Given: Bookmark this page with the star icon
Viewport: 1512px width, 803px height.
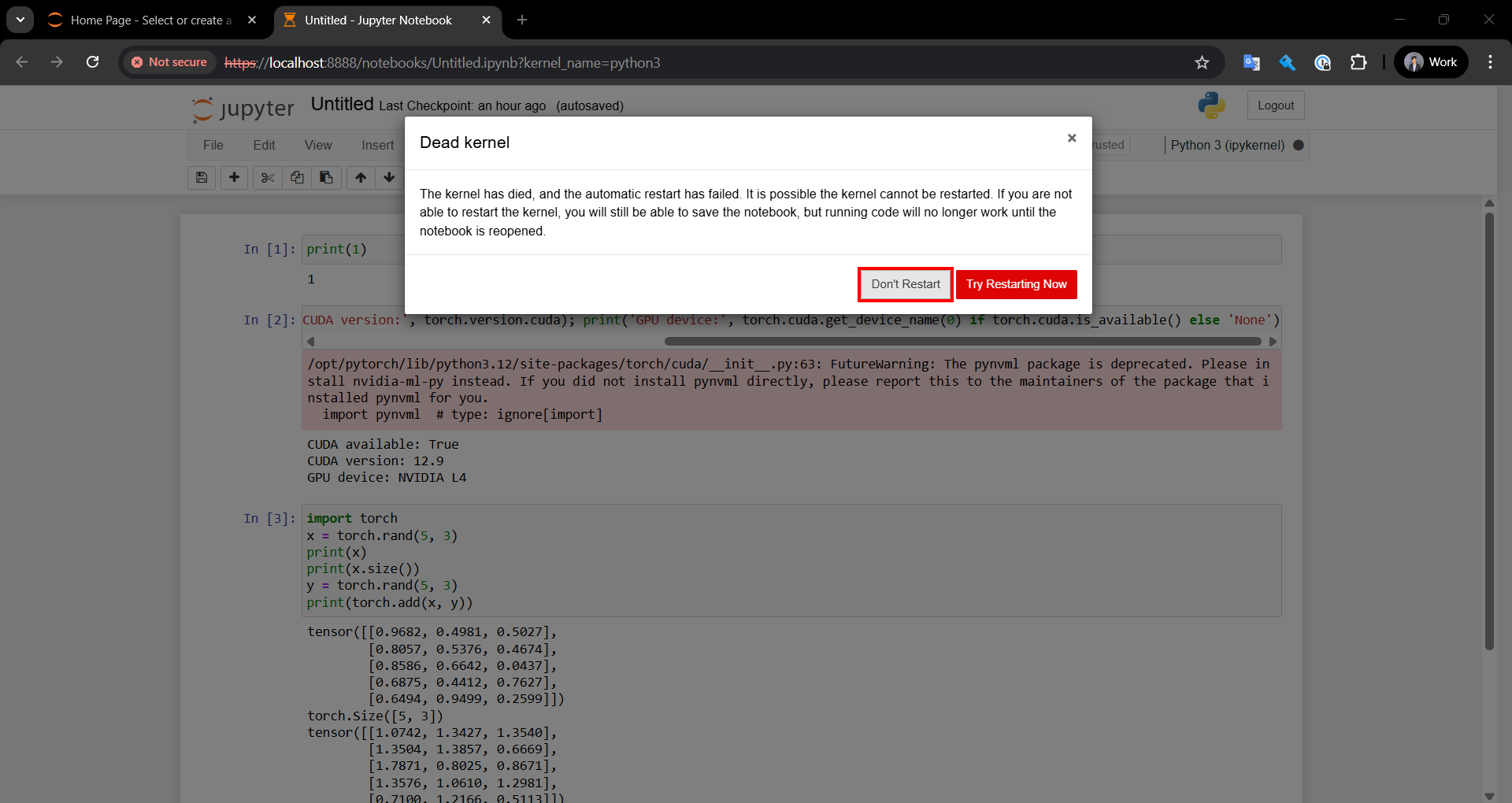Looking at the screenshot, I should [1202, 63].
